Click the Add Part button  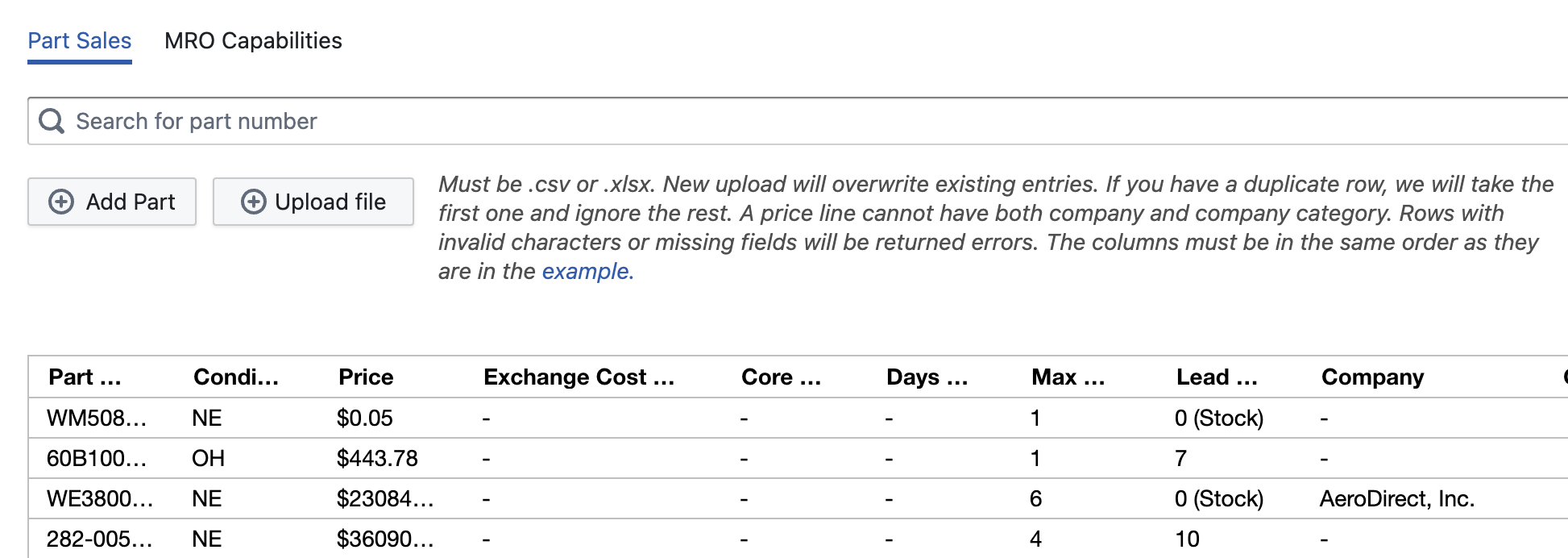(x=112, y=202)
